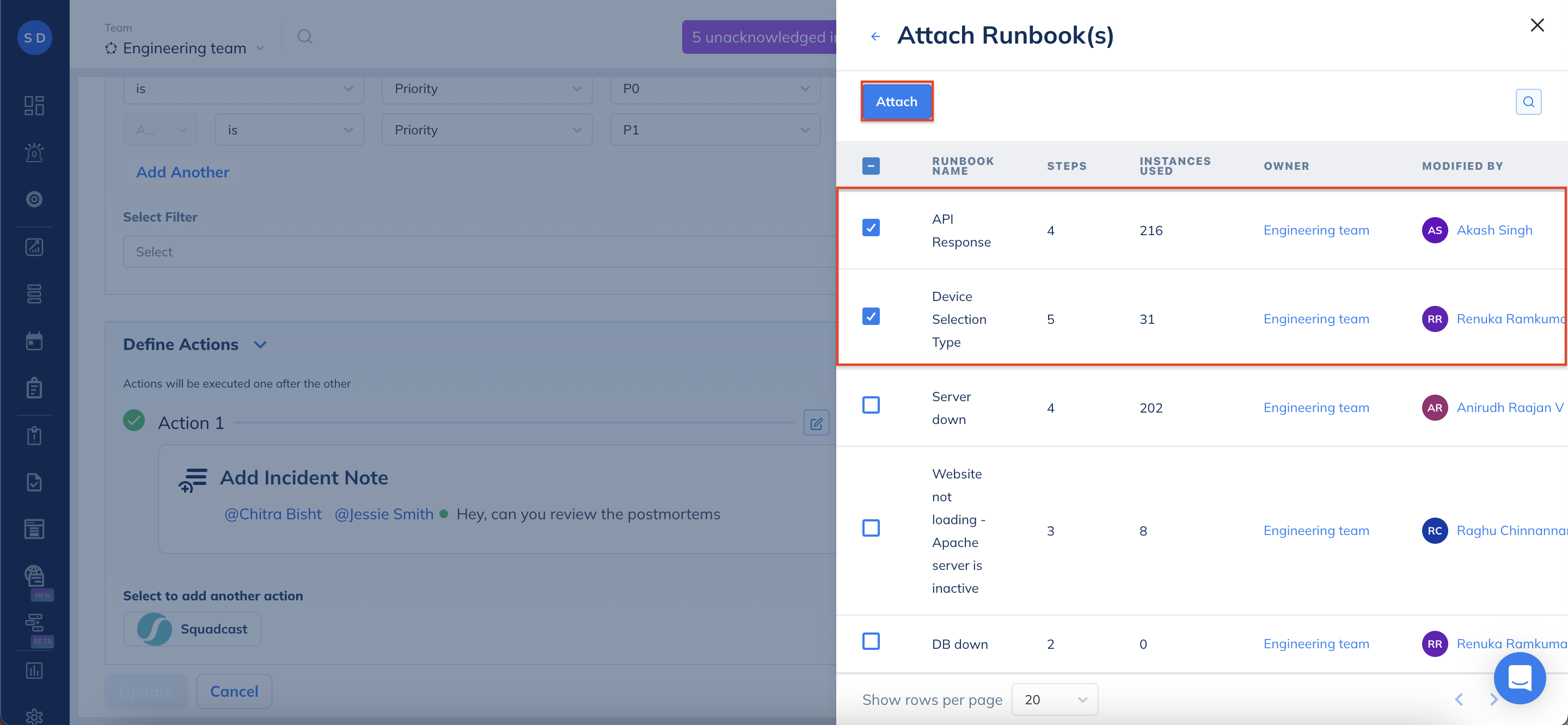Click the search icon in Attach Runbook panel
Image resolution: width=1568 pixels, height=725 pixels.
pyautogui.click(x=1528, y=102)
